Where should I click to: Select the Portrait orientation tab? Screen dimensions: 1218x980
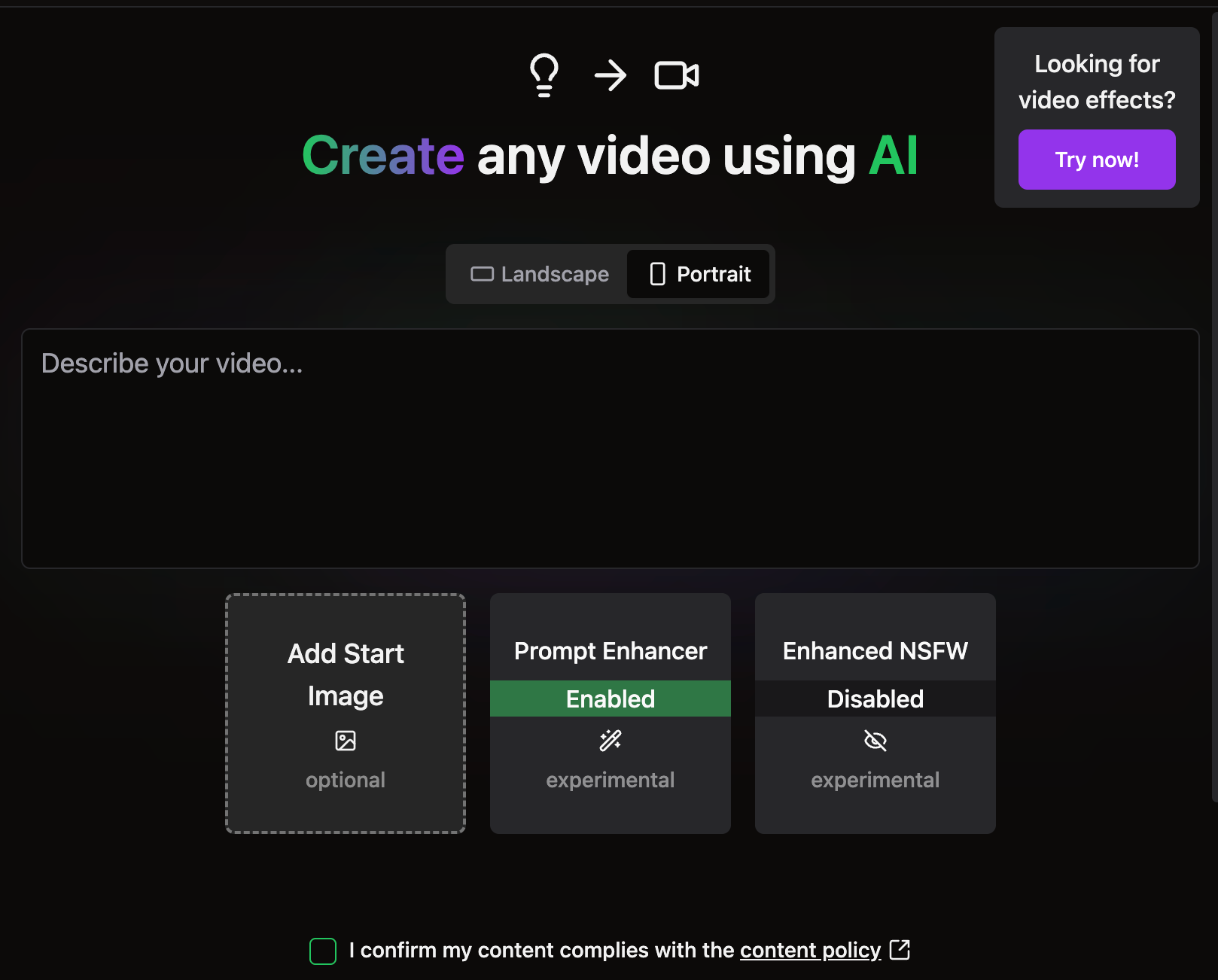click(x=699, y=274)
